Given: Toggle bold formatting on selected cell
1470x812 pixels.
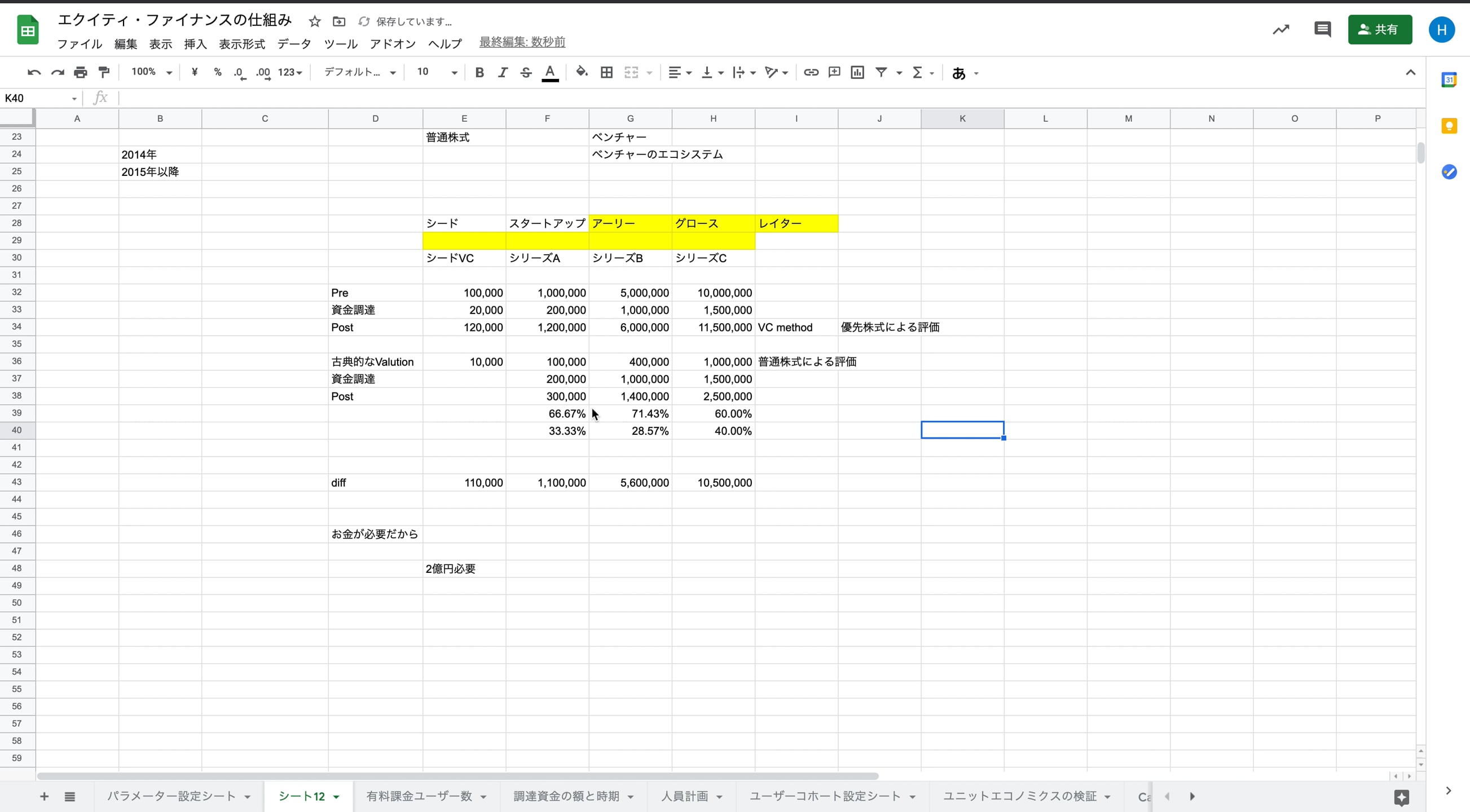Looking at the screenshot, I should (x=479, y=72).
